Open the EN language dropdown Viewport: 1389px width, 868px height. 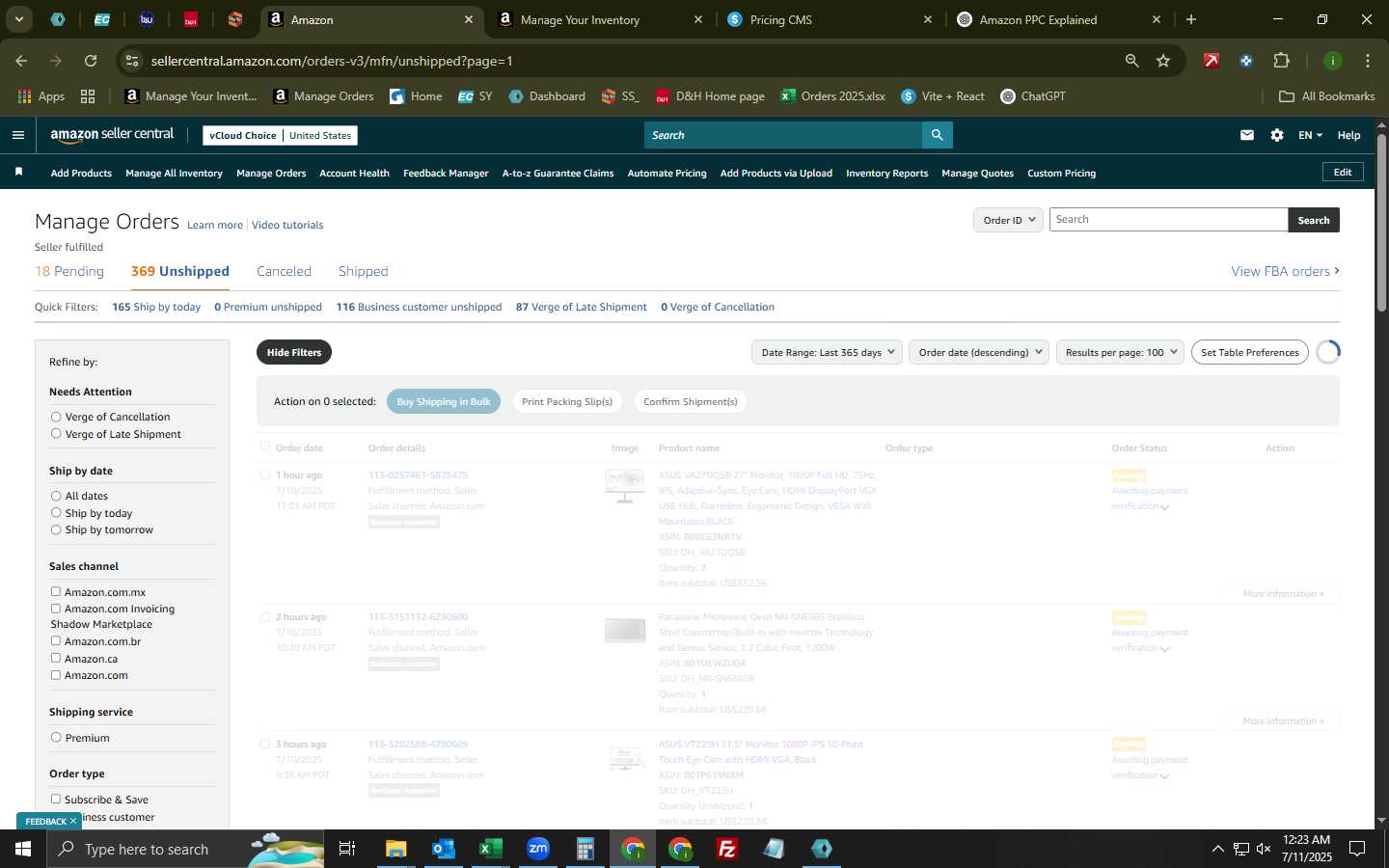(x=1310, y=135)
